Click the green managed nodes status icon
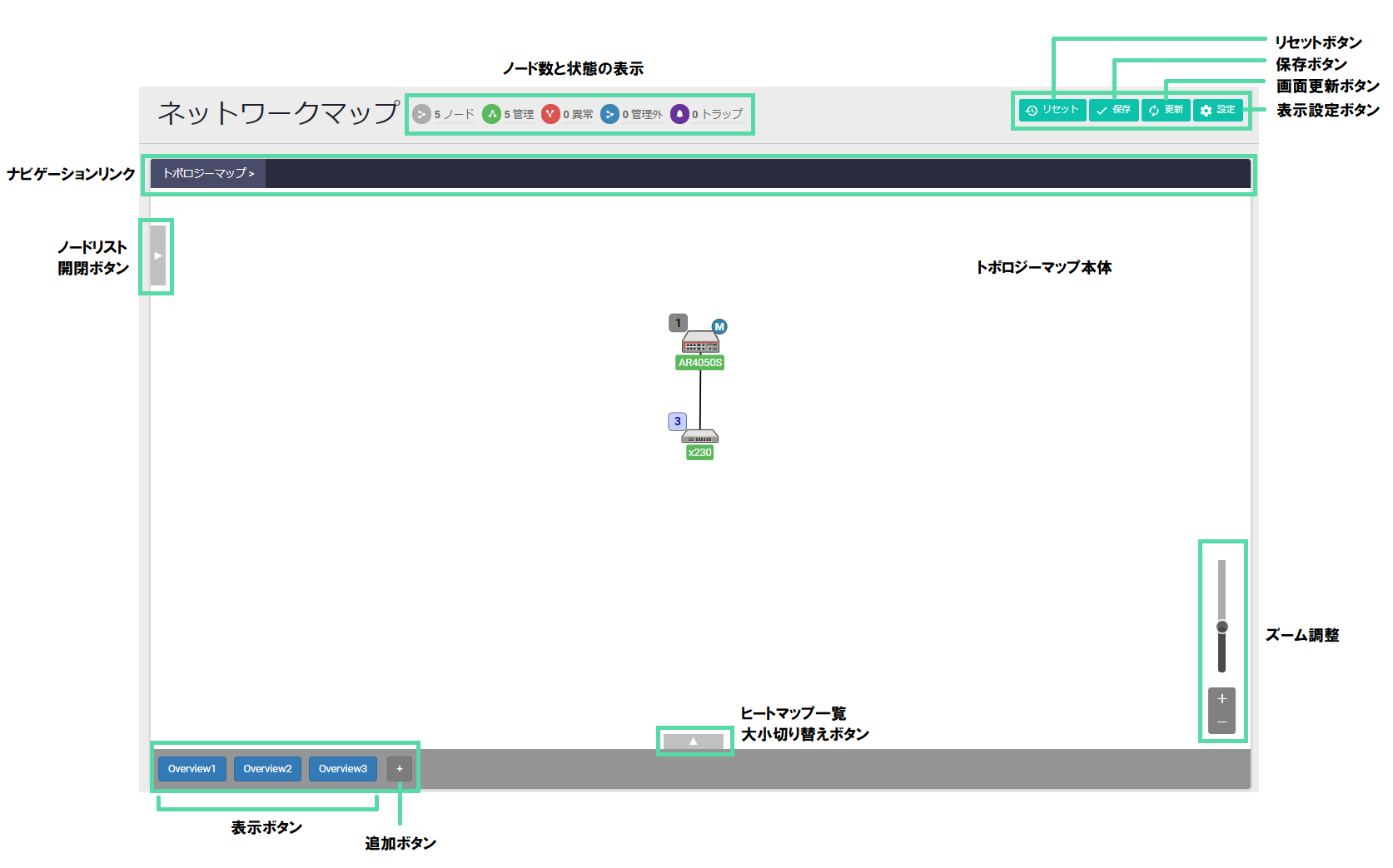 click(x=492, y=114)
